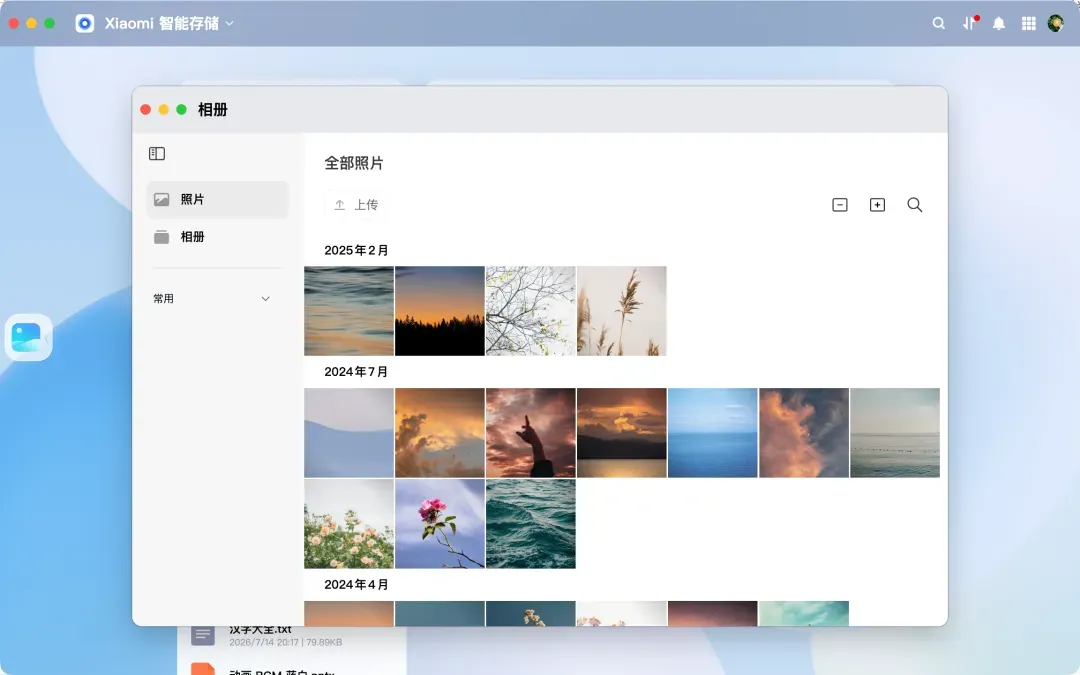Open the pampas grass reed photo
1080x675 pixels.
(621, 311)
